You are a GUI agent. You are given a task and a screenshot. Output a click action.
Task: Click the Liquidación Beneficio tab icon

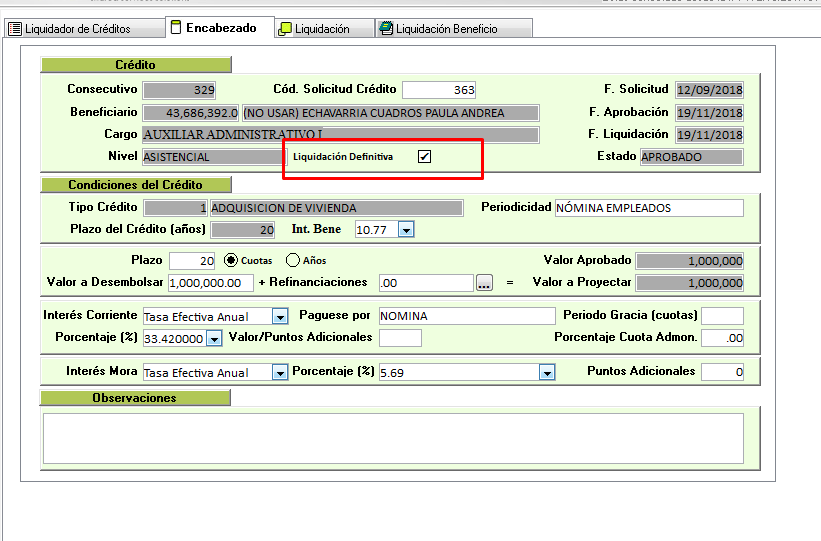coord(386,29)
